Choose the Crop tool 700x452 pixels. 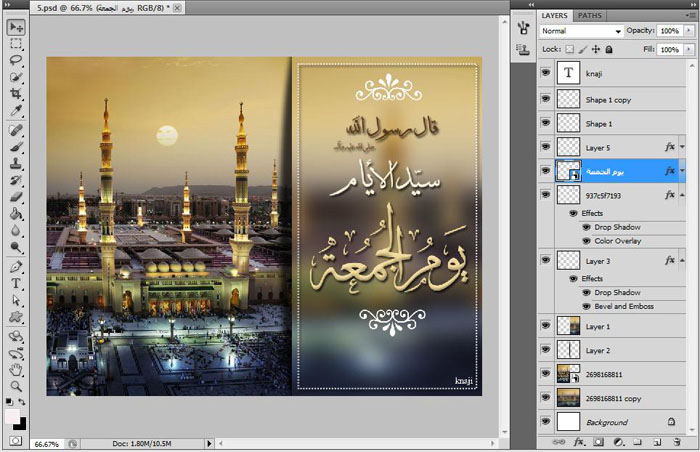coord(16,94)
